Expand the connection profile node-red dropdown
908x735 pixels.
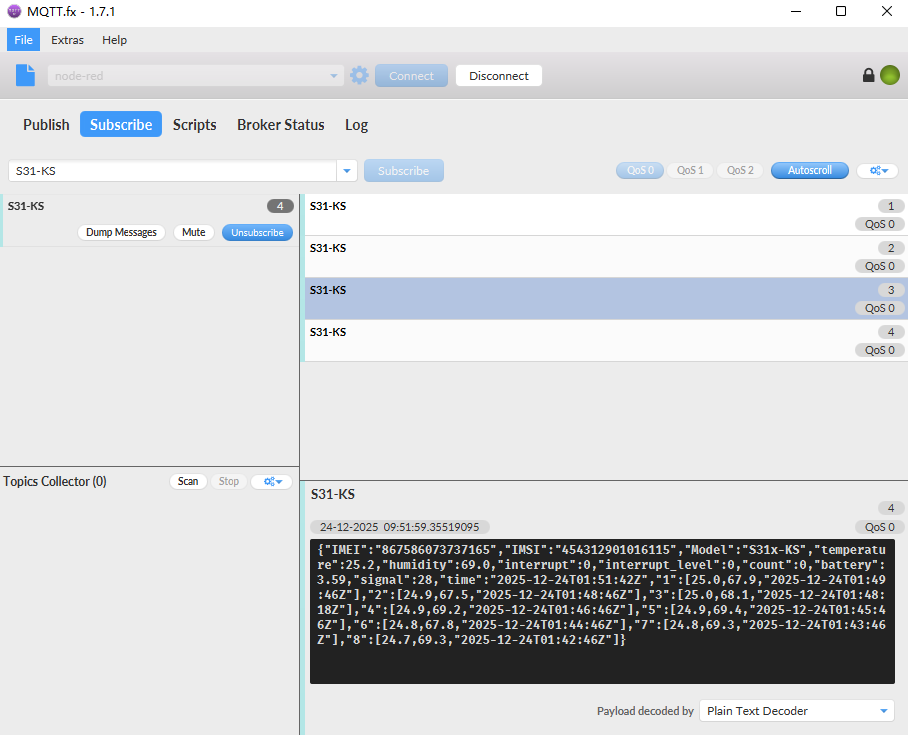[x=334, y=76]
